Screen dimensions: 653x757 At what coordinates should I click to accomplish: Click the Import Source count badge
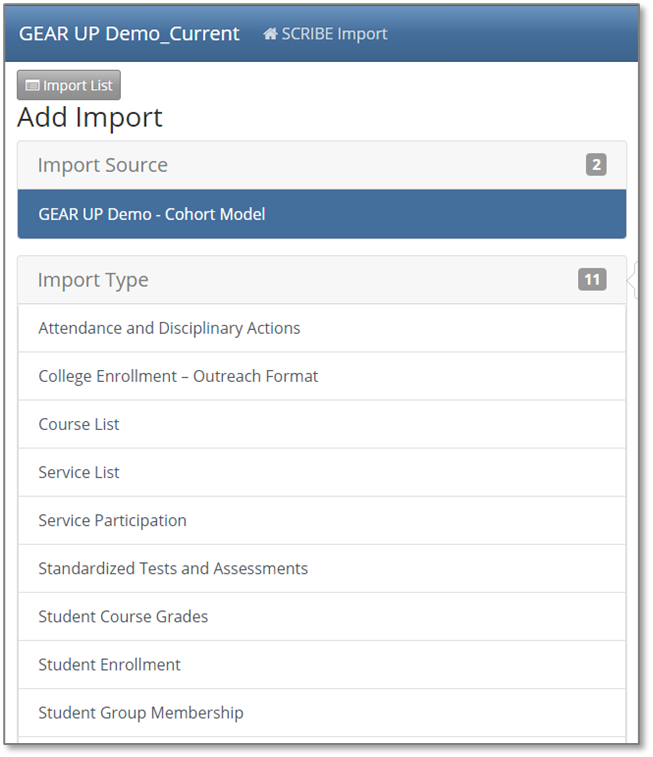pos(596,165)
